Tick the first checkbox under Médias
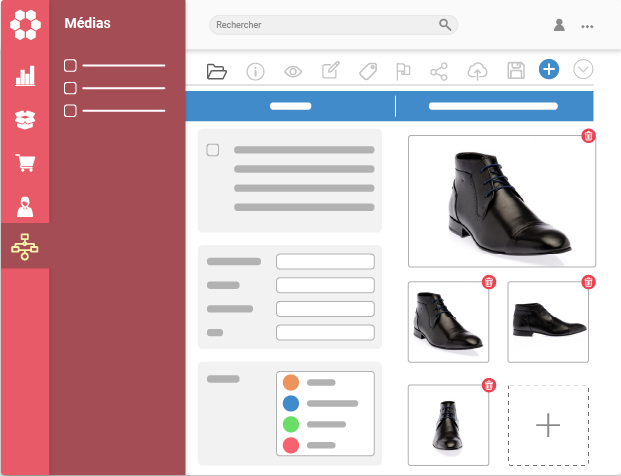The width and height of the screenshot is (621, 476). click(x=70, y=65)
